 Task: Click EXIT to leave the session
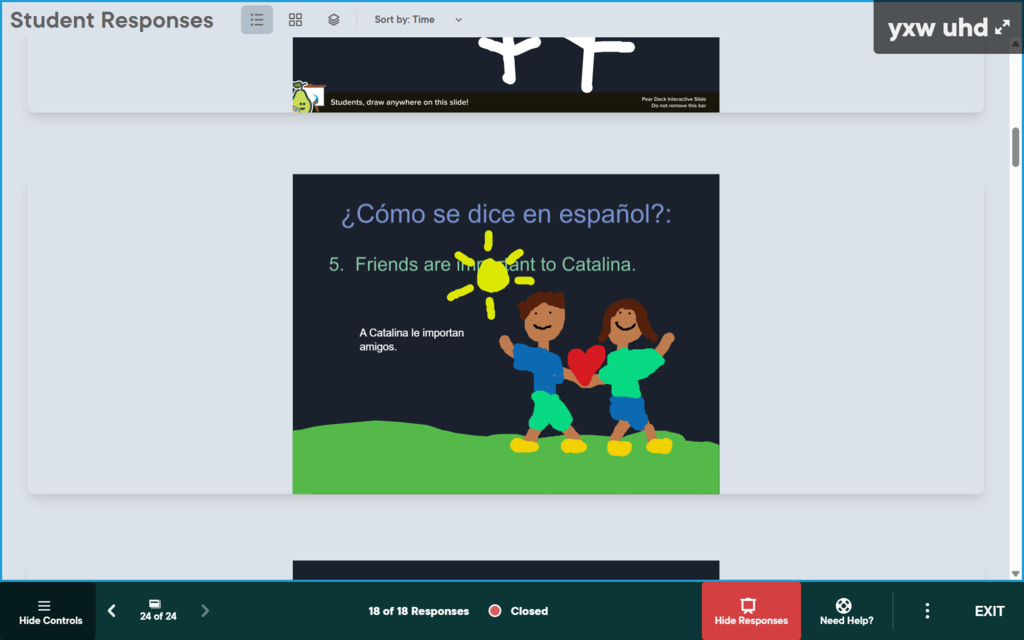point(989,611)
